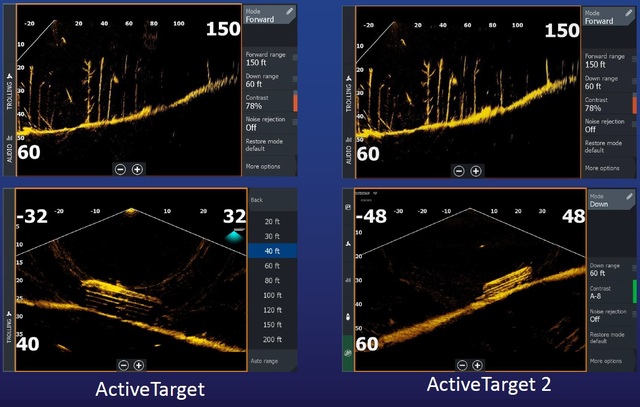
Task: Tap Restore mode default on ActiveTarget Forward screen
Action: click(270, 145)
